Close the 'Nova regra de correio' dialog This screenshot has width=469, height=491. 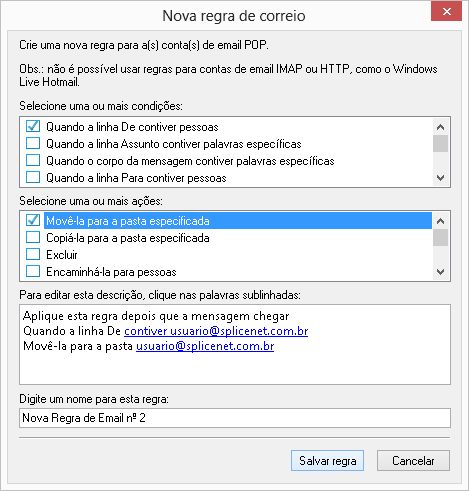447,12
